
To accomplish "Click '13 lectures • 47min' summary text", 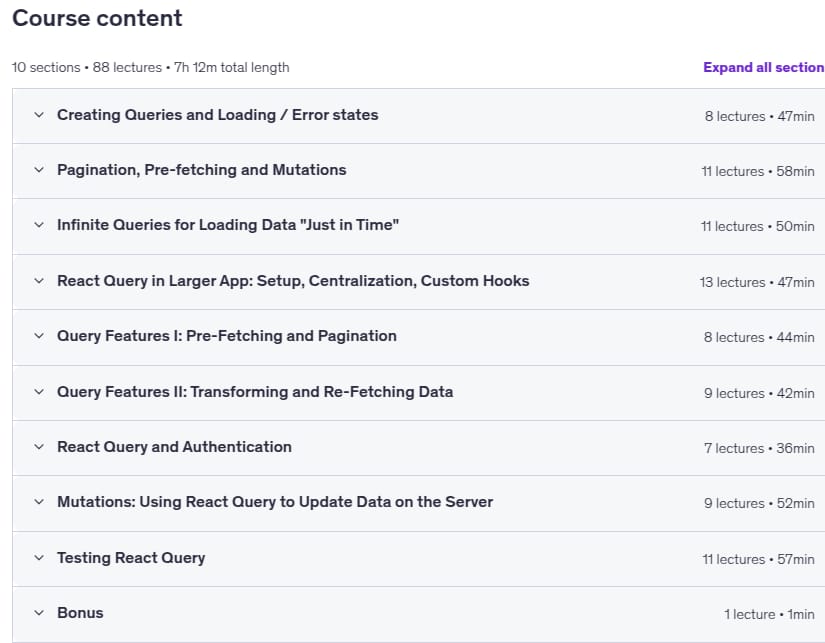I will [x=757, y=283].
